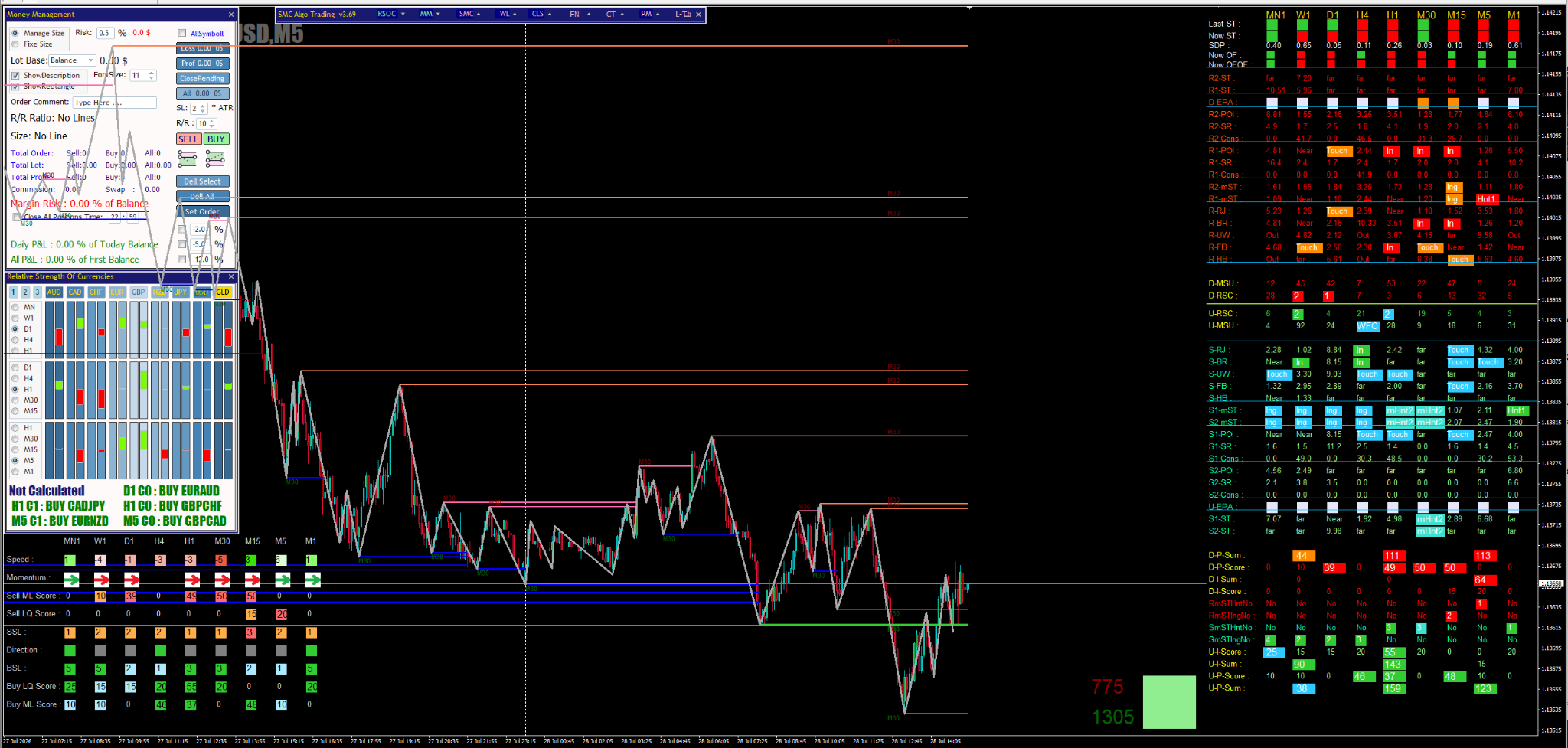Collapse the RSOC panel toggle arrow

[403, 15]
